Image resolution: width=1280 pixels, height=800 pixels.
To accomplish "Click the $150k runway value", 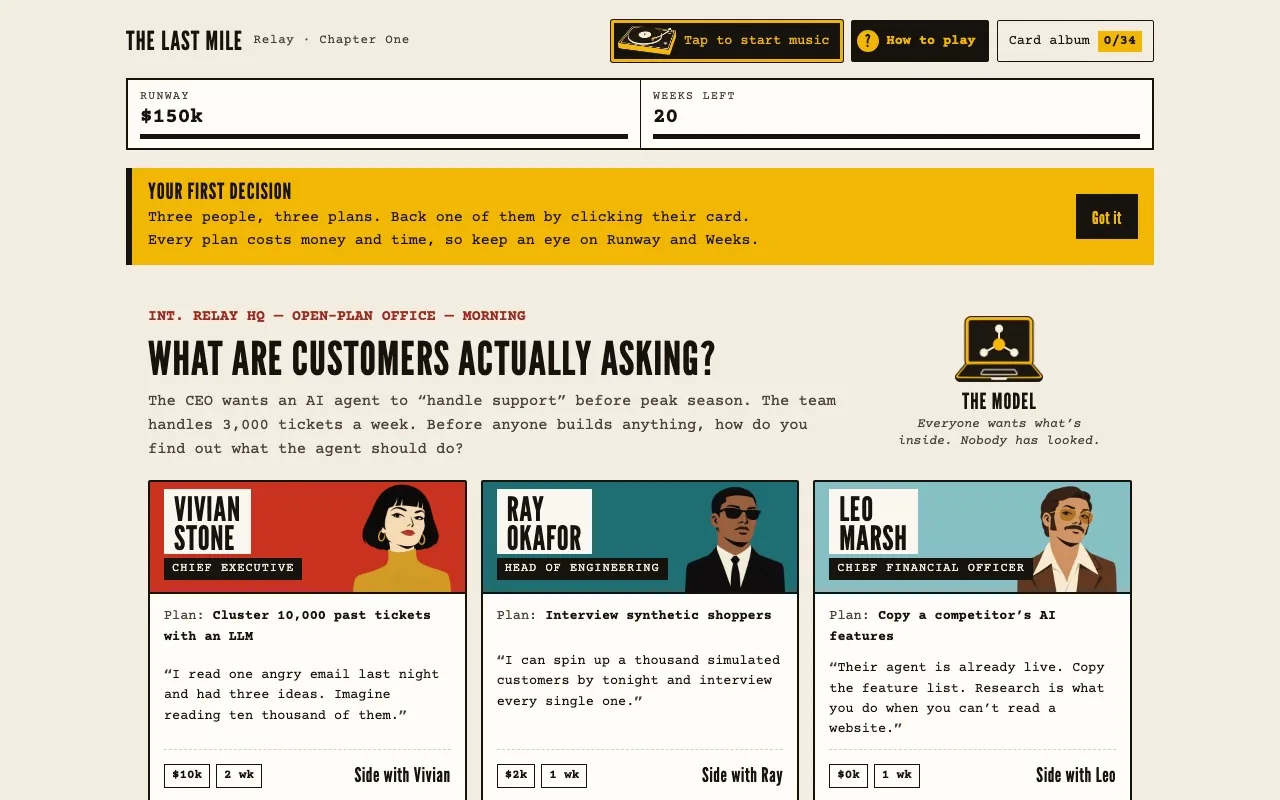I will 172,116.
